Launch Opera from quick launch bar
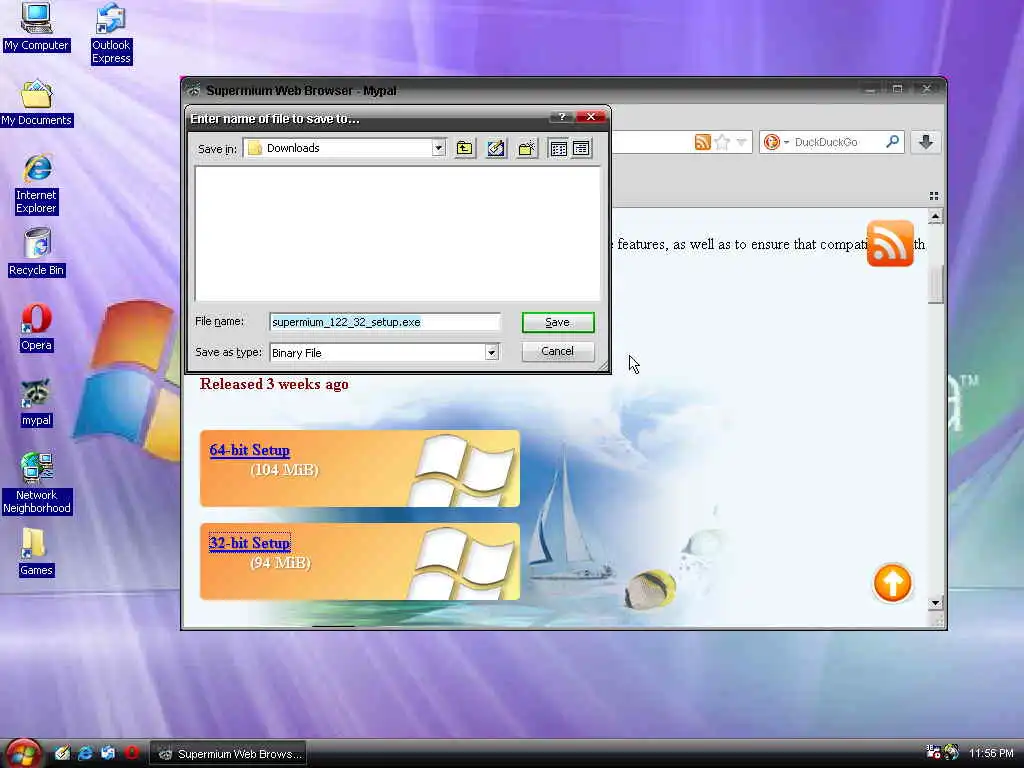 [131, 753]
